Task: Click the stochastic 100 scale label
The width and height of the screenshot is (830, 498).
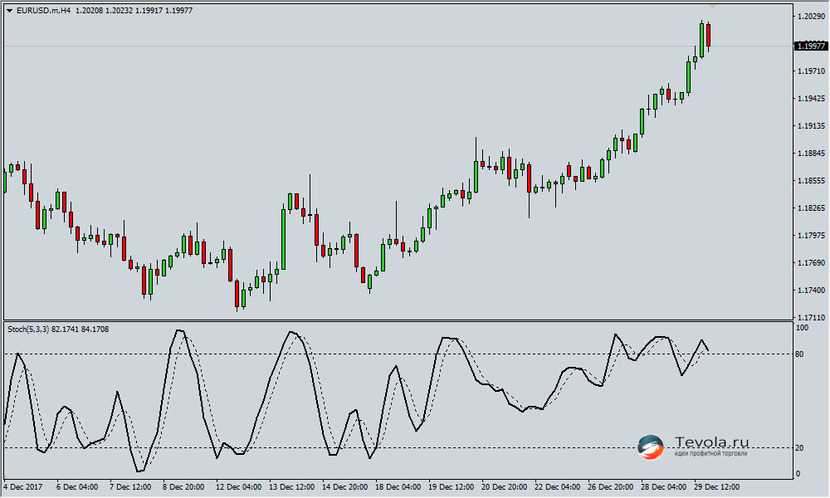Action: (803, 328)
